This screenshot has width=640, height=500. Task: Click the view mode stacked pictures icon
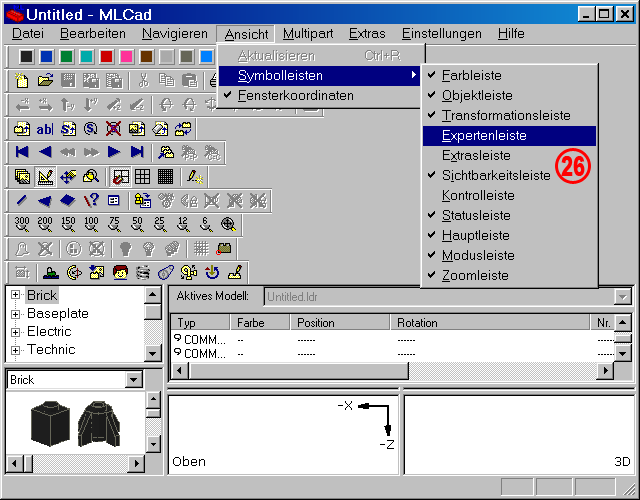click(22, 177)
